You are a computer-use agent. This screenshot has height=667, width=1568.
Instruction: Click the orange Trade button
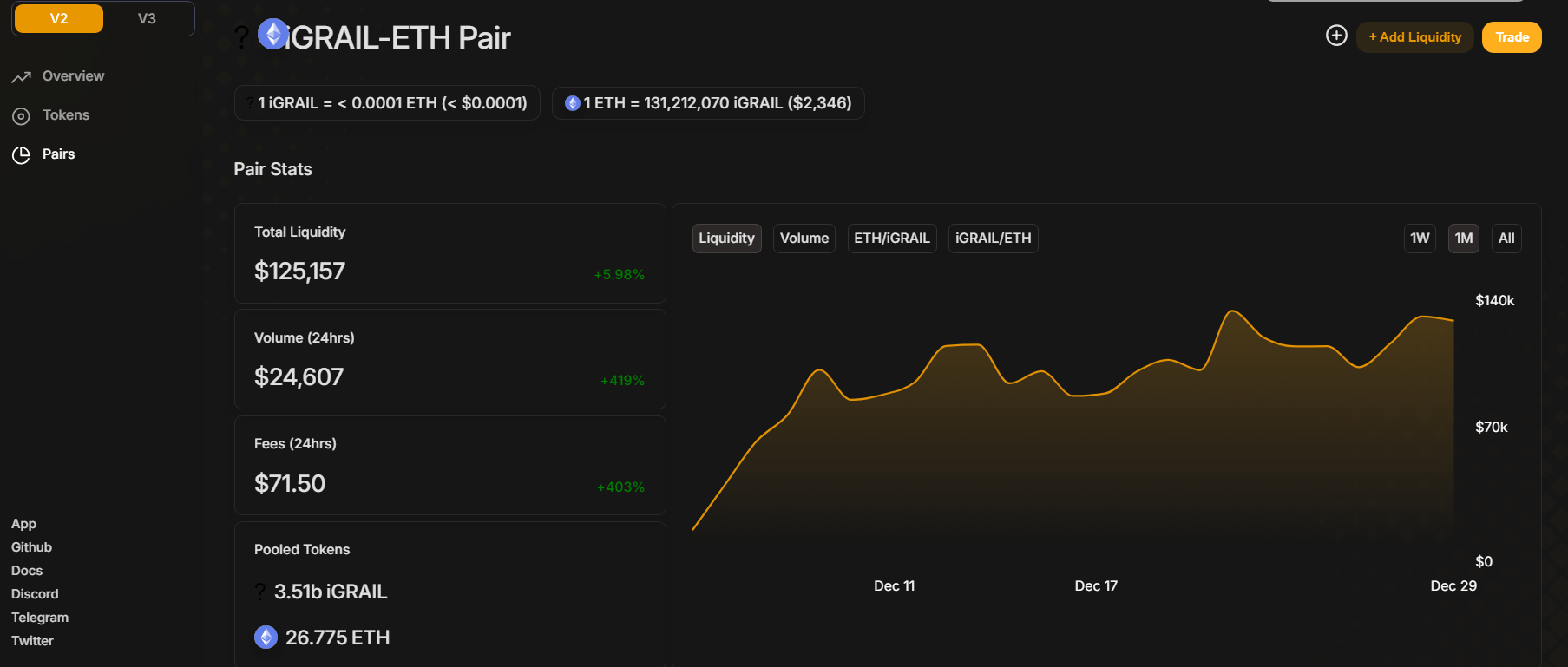tap(1512, 37)
